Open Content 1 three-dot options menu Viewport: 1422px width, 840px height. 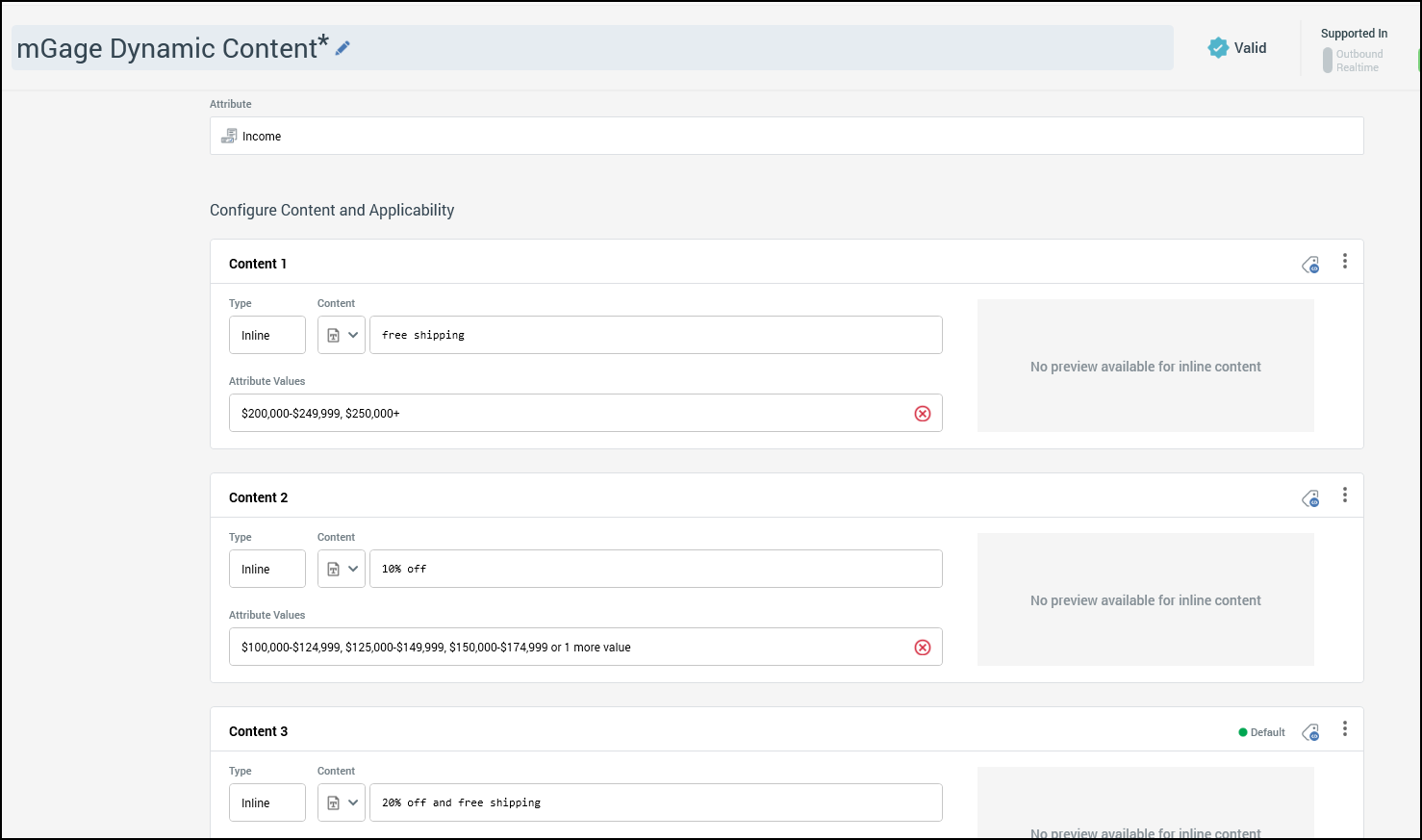1345,262
